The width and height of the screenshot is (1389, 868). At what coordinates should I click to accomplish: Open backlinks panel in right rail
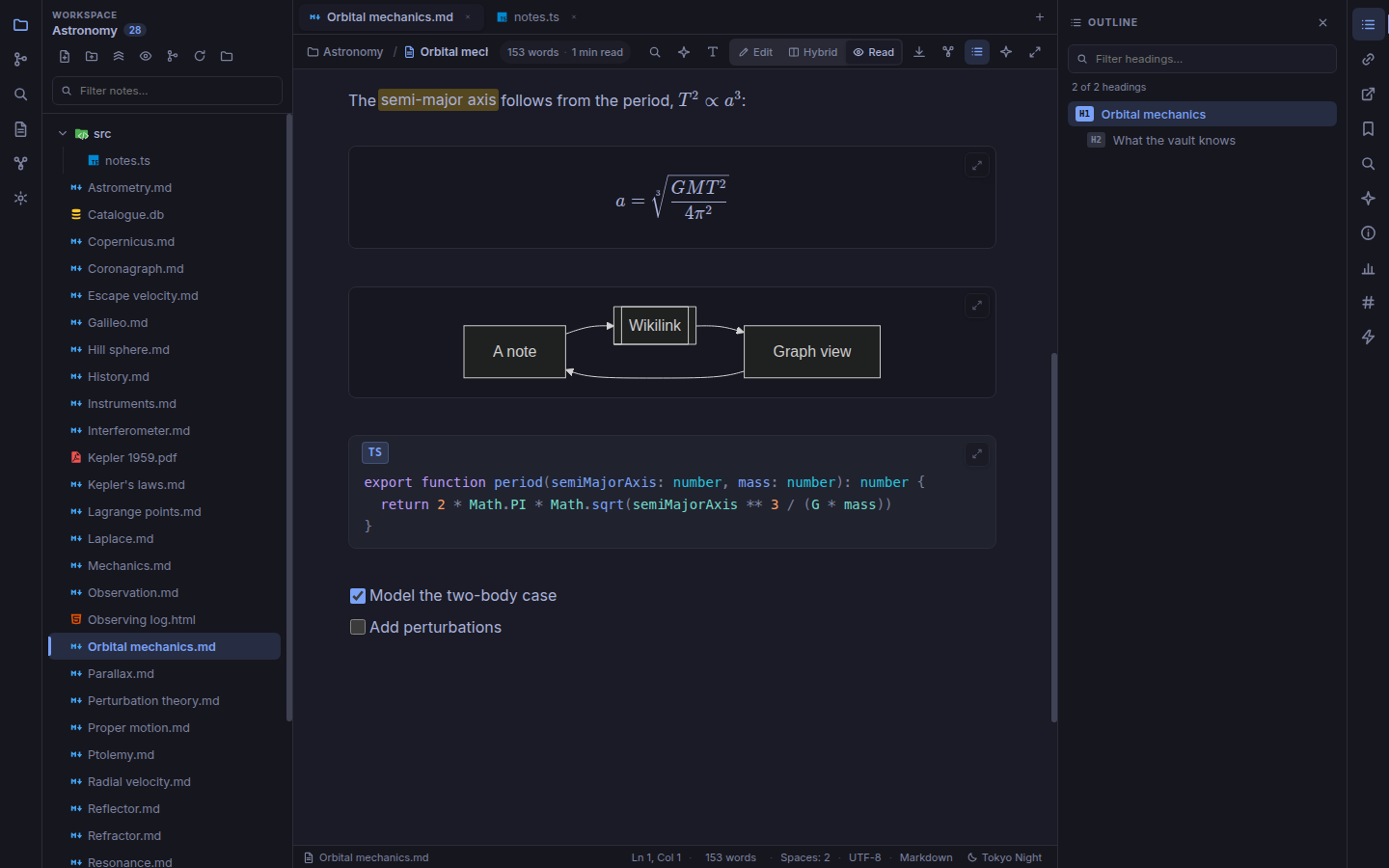(x=1368, y=60)
